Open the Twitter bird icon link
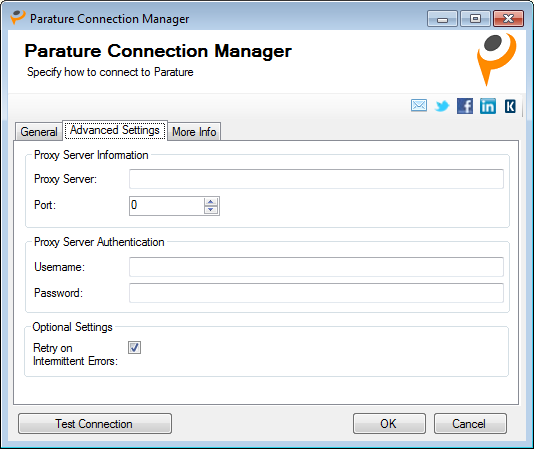Image resolution: width=534 pixels, height=449 pixels. point(442,106)
